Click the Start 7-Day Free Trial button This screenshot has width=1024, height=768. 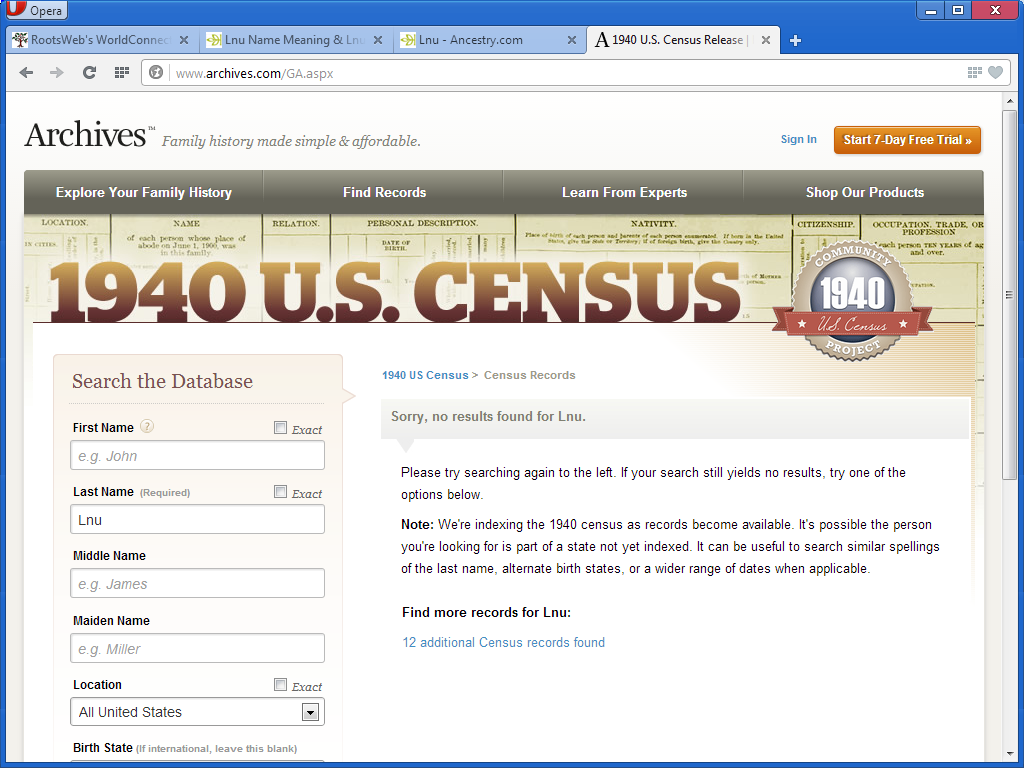[906, 140]
